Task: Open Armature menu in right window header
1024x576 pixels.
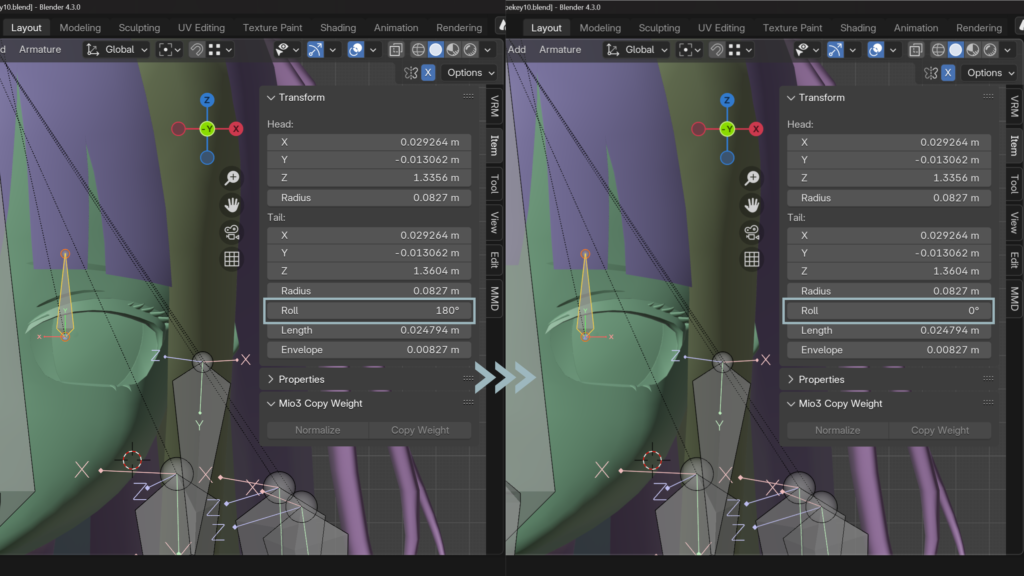Action: [x=560, y=49]
